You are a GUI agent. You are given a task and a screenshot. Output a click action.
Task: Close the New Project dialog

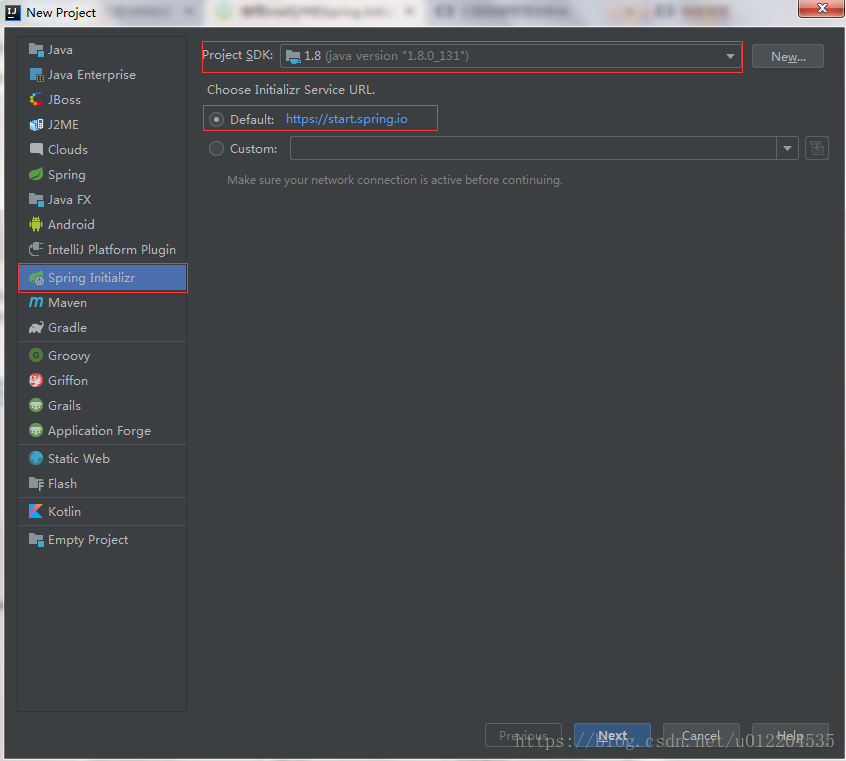pos(821,8)
